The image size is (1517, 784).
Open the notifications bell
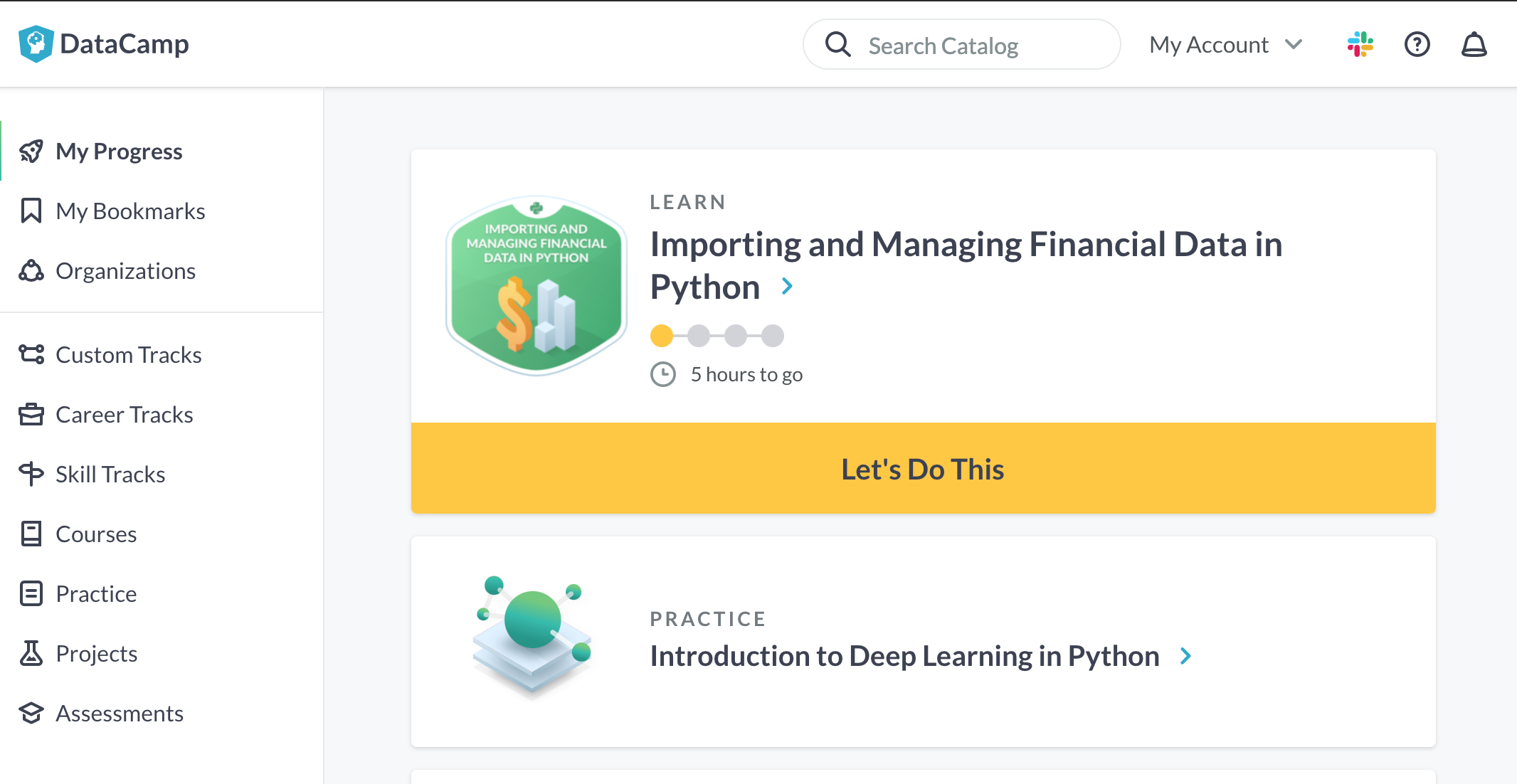[1474, 44]
